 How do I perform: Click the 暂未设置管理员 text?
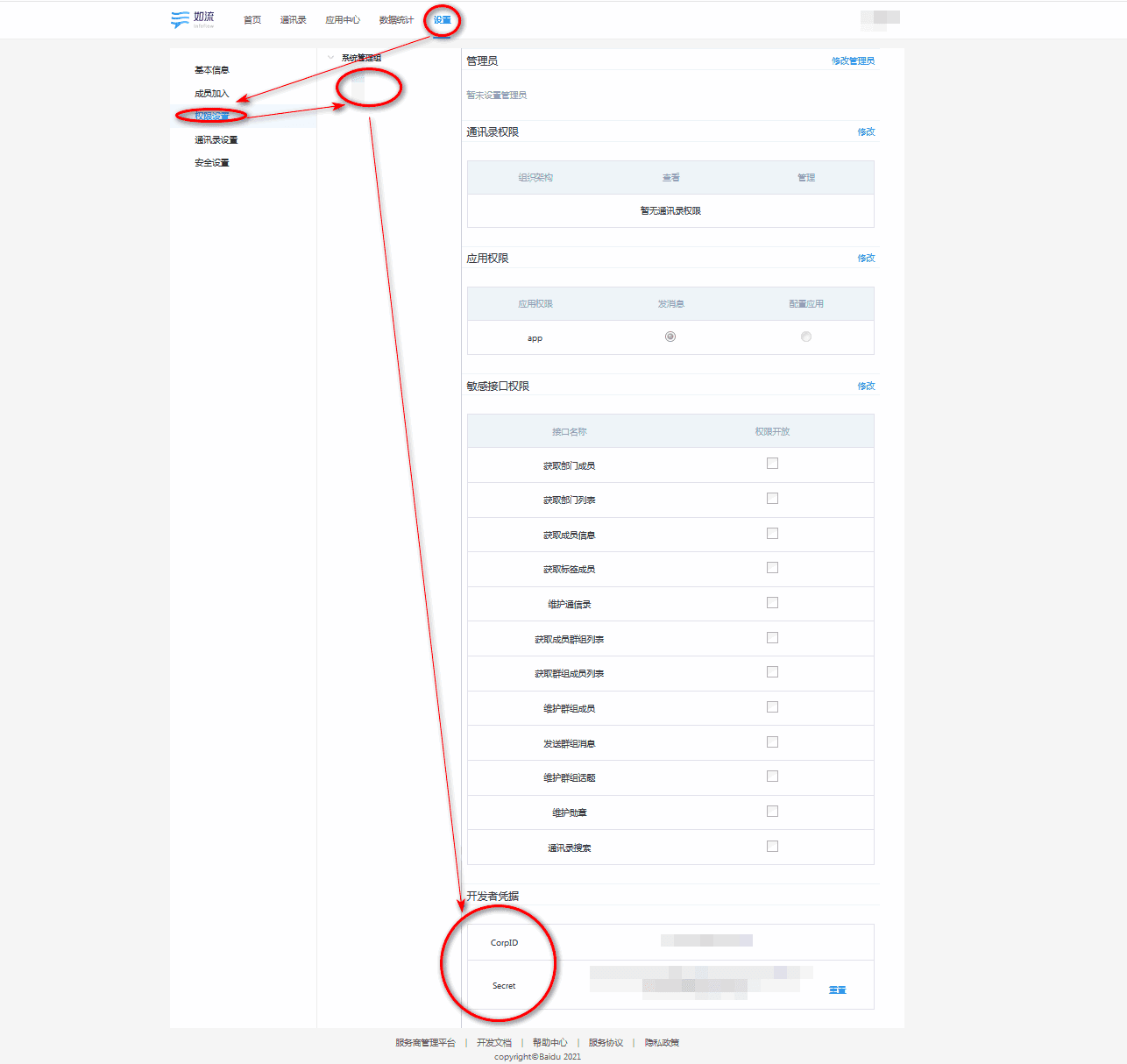coord(497,96)
